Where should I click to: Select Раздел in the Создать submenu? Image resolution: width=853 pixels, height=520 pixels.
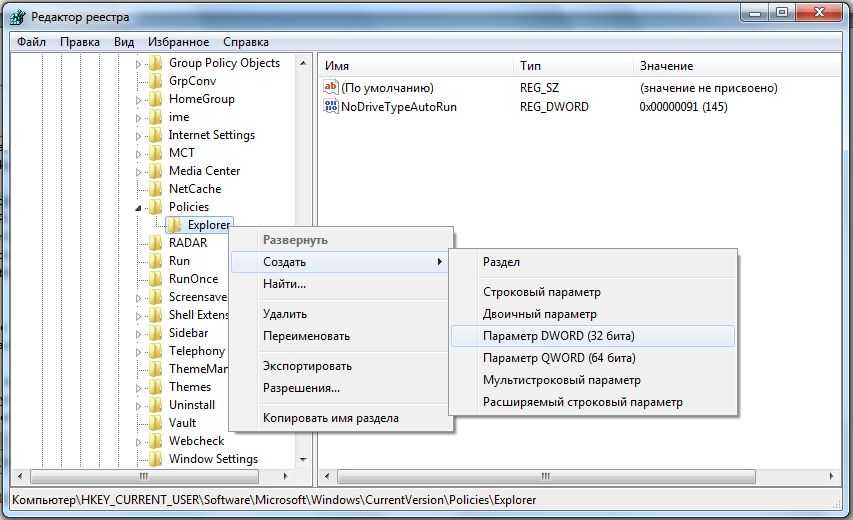tap(501, 262)
